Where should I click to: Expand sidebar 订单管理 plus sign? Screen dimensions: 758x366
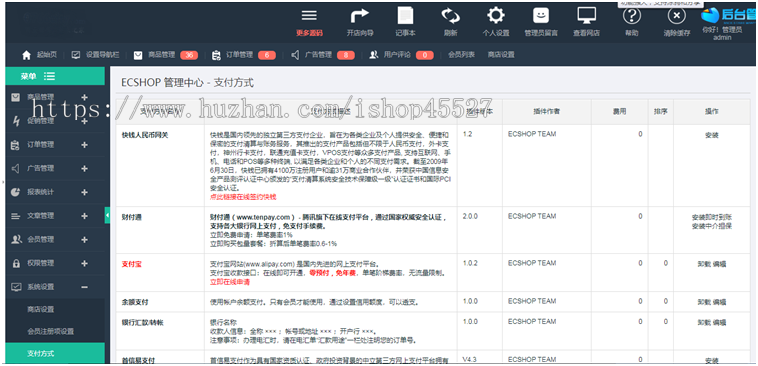[x=84, y=145]
